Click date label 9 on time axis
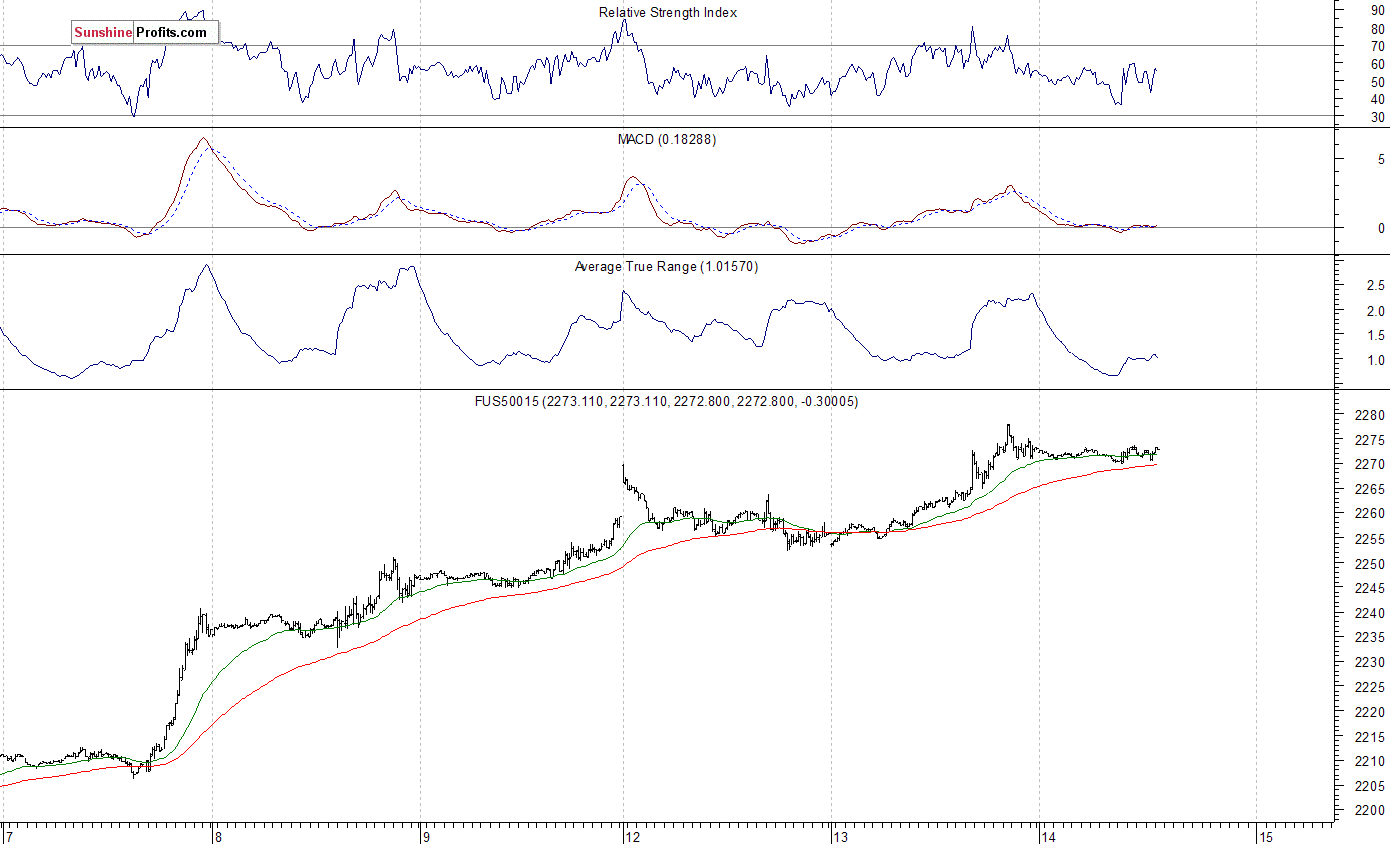Screen dimensions: 1390x844 (425, 836)
